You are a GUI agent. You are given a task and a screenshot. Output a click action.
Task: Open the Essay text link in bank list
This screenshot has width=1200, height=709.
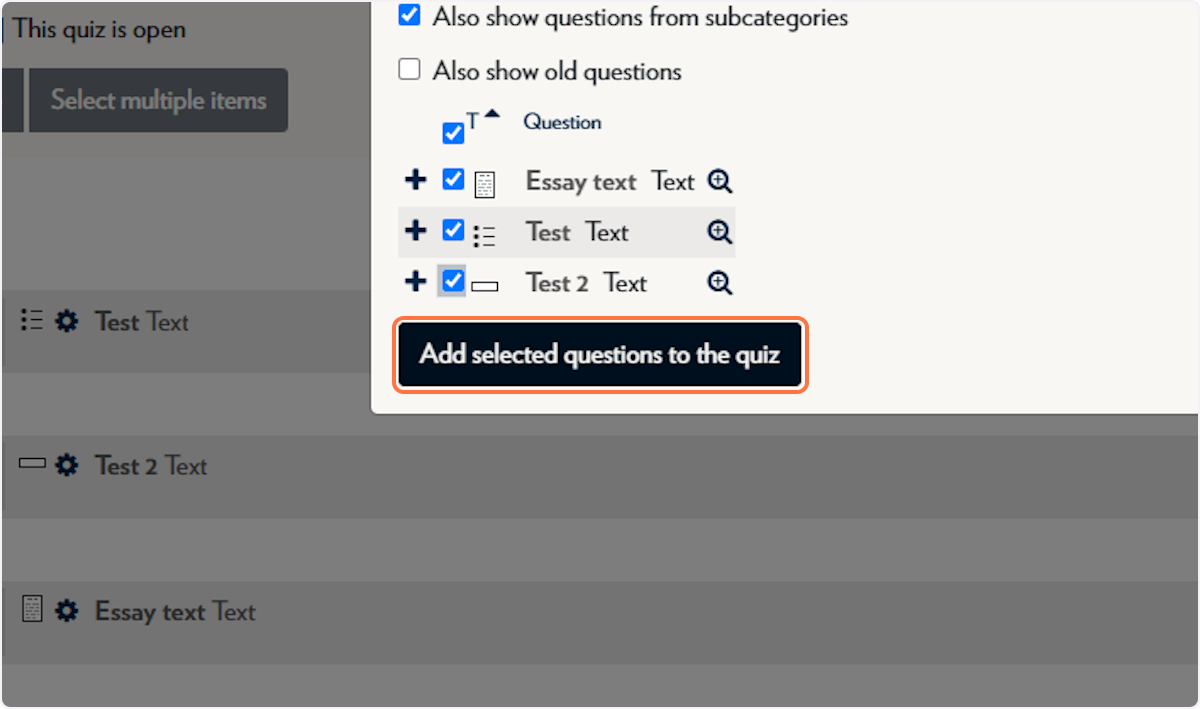tap(581, 182)
